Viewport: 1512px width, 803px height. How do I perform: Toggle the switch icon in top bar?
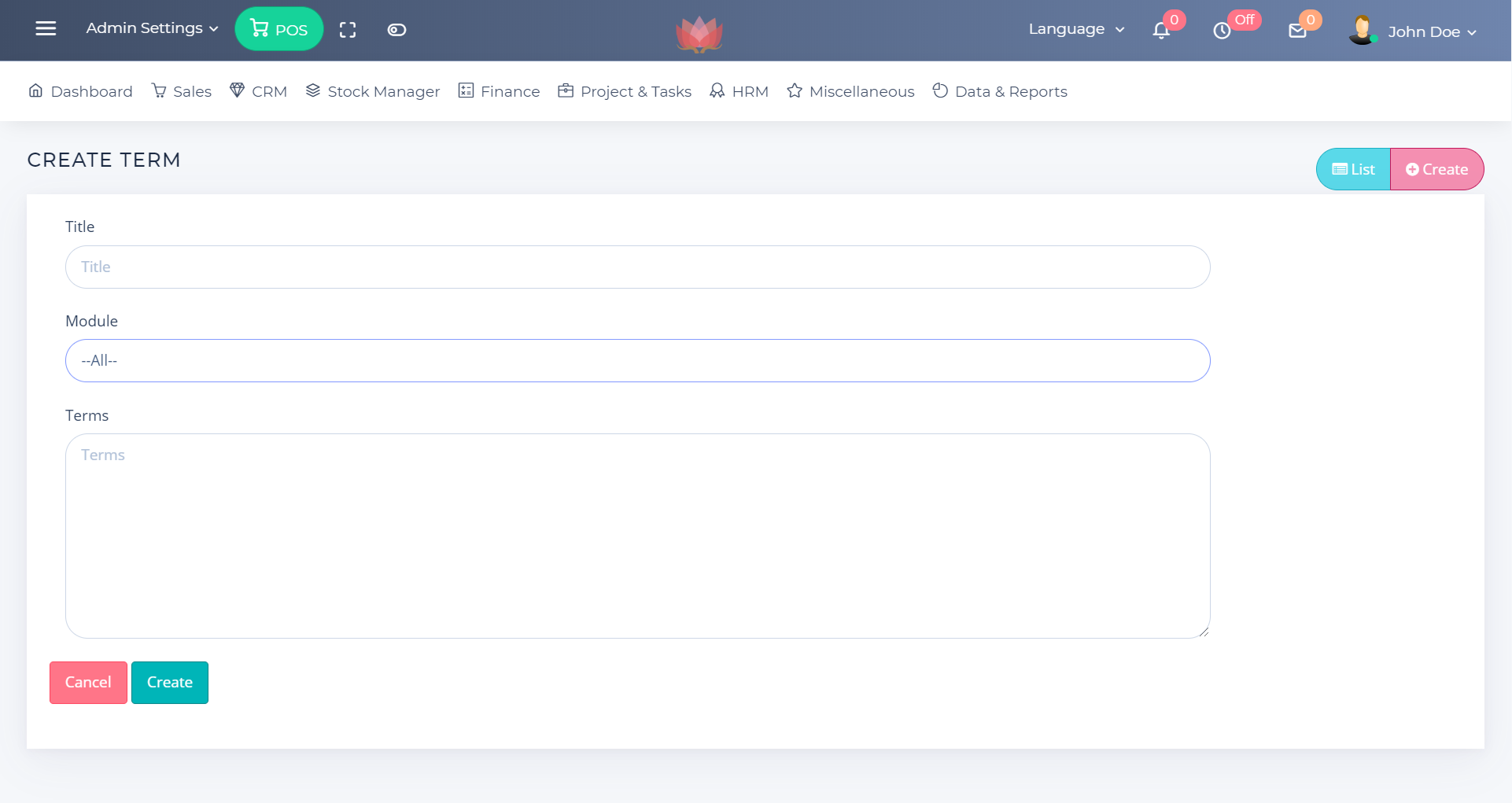pyautogui.click(x=396, y=30)
